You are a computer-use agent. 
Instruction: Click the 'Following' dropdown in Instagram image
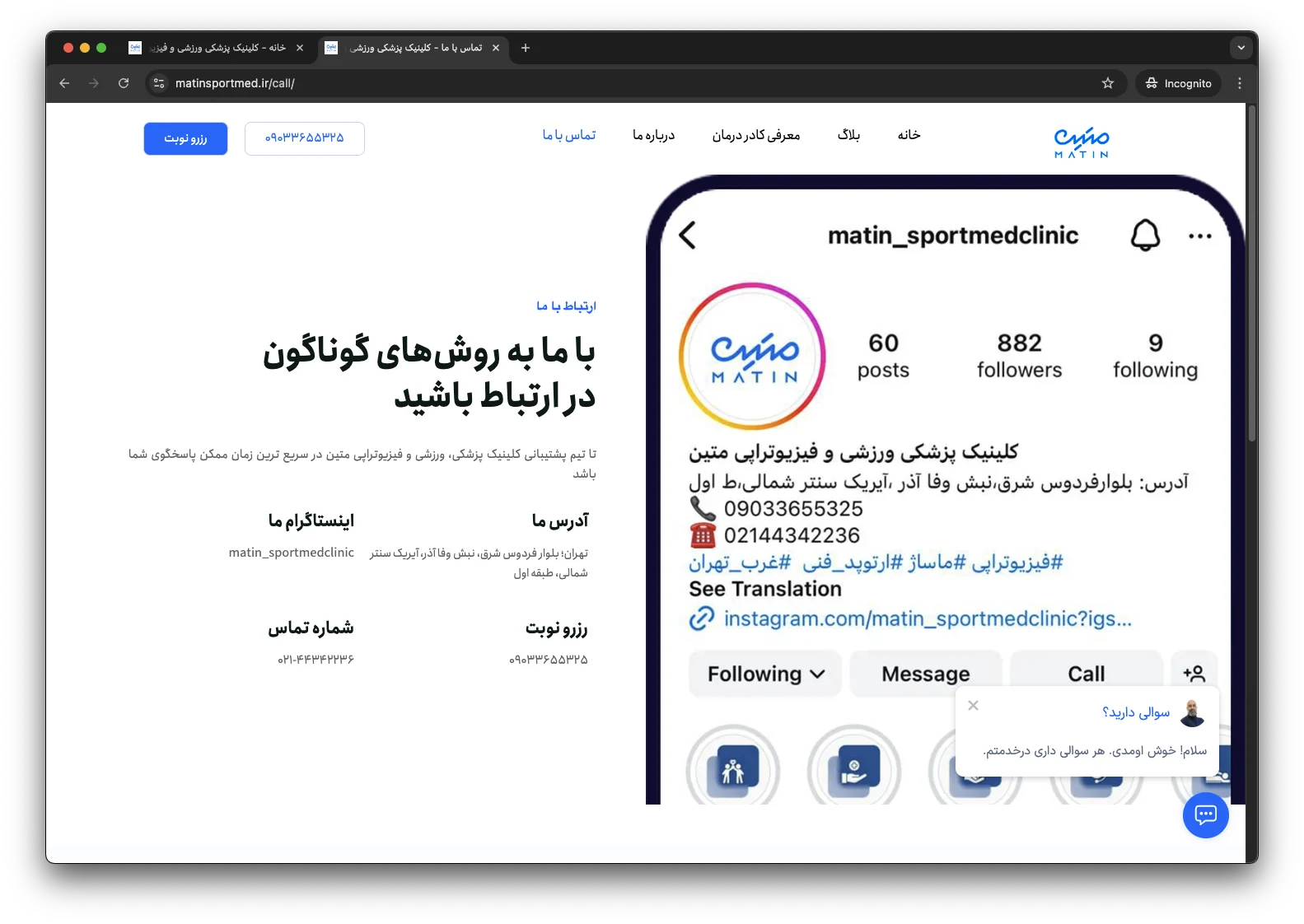[765, 674]
